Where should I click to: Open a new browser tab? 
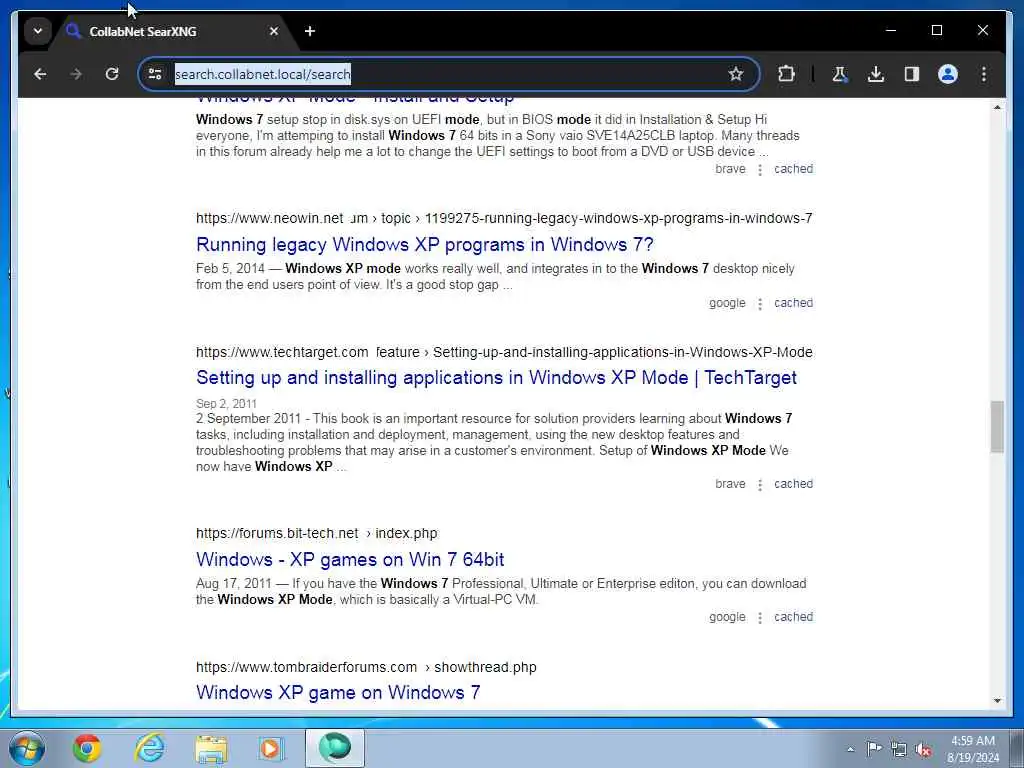[x=310, y=31]
